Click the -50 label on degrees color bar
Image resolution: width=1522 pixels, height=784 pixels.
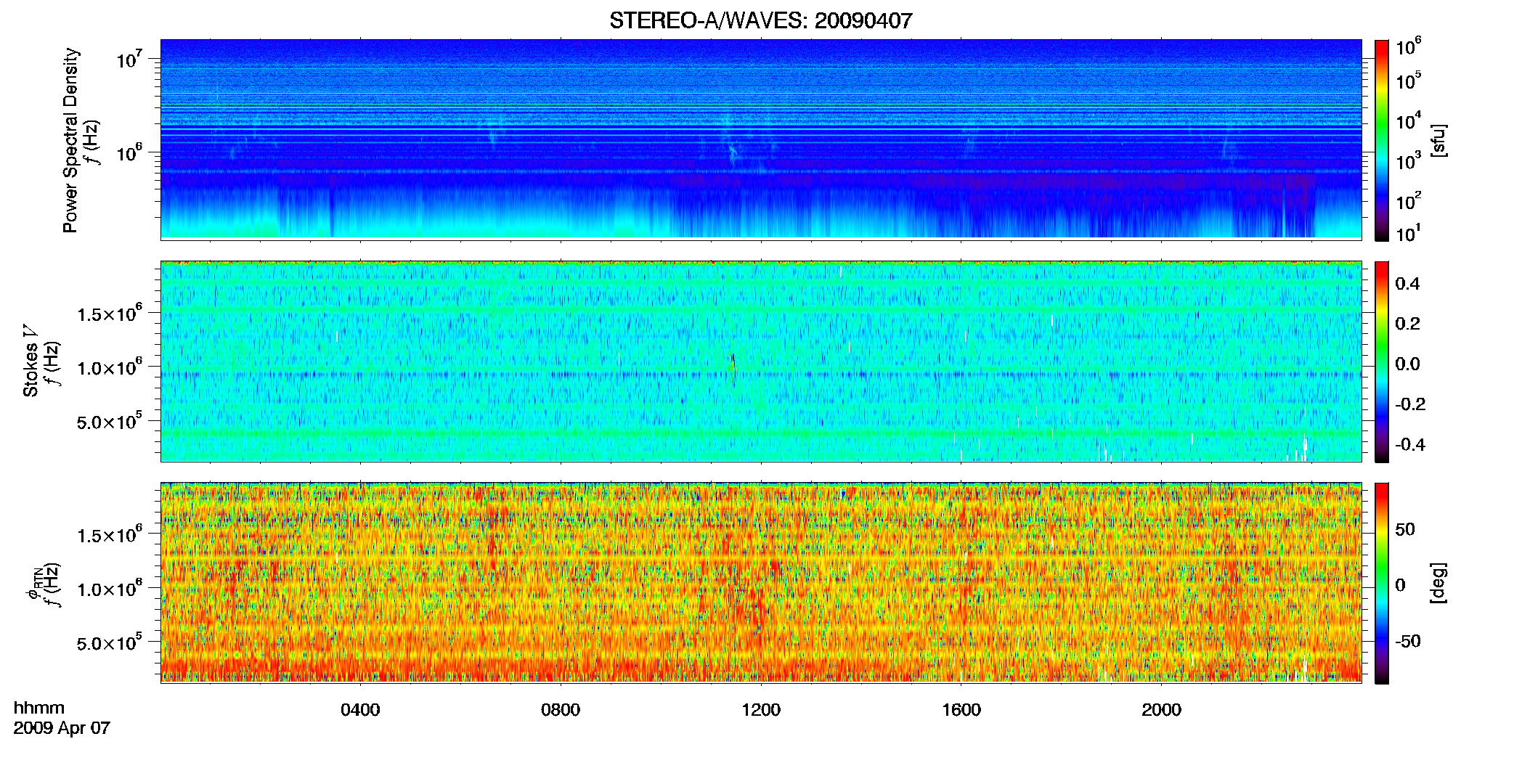click(1408, 641)
